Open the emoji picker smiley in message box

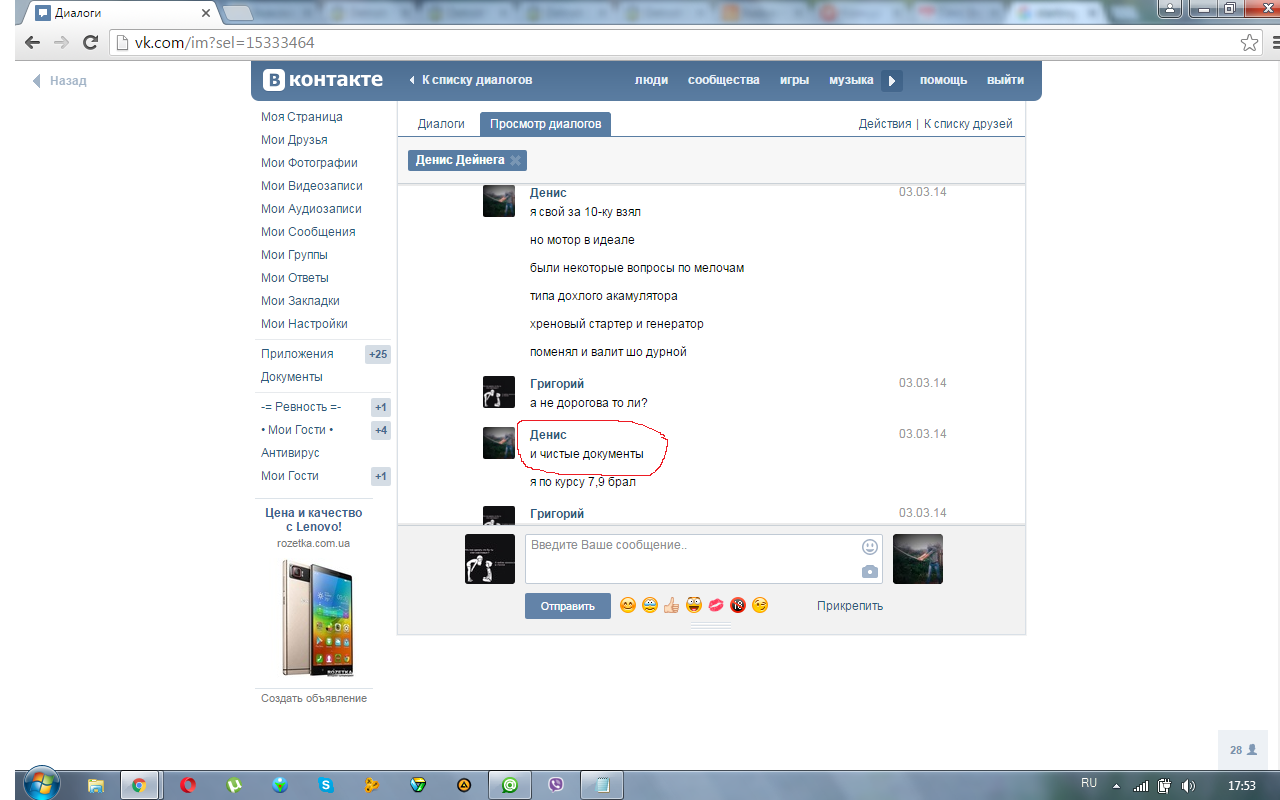[x=870, y=547]
